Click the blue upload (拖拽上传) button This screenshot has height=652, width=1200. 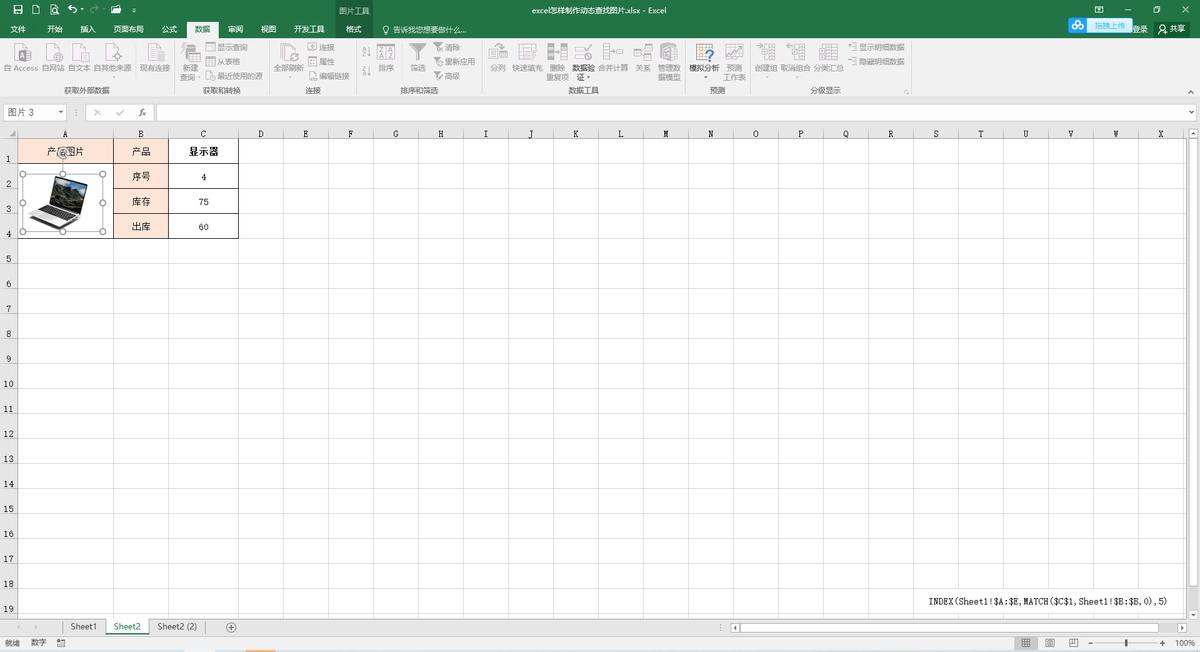click(1102, 25)
